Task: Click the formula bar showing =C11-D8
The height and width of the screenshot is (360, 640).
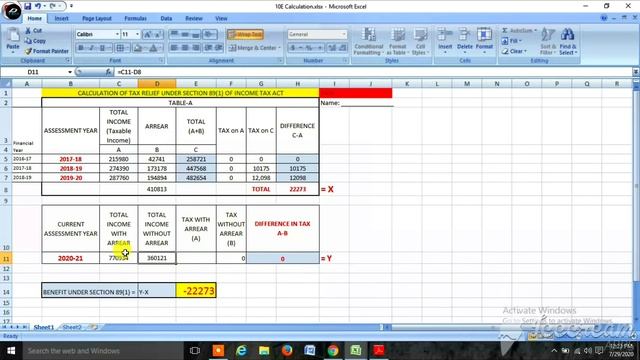Action: (x=373, y=72)
